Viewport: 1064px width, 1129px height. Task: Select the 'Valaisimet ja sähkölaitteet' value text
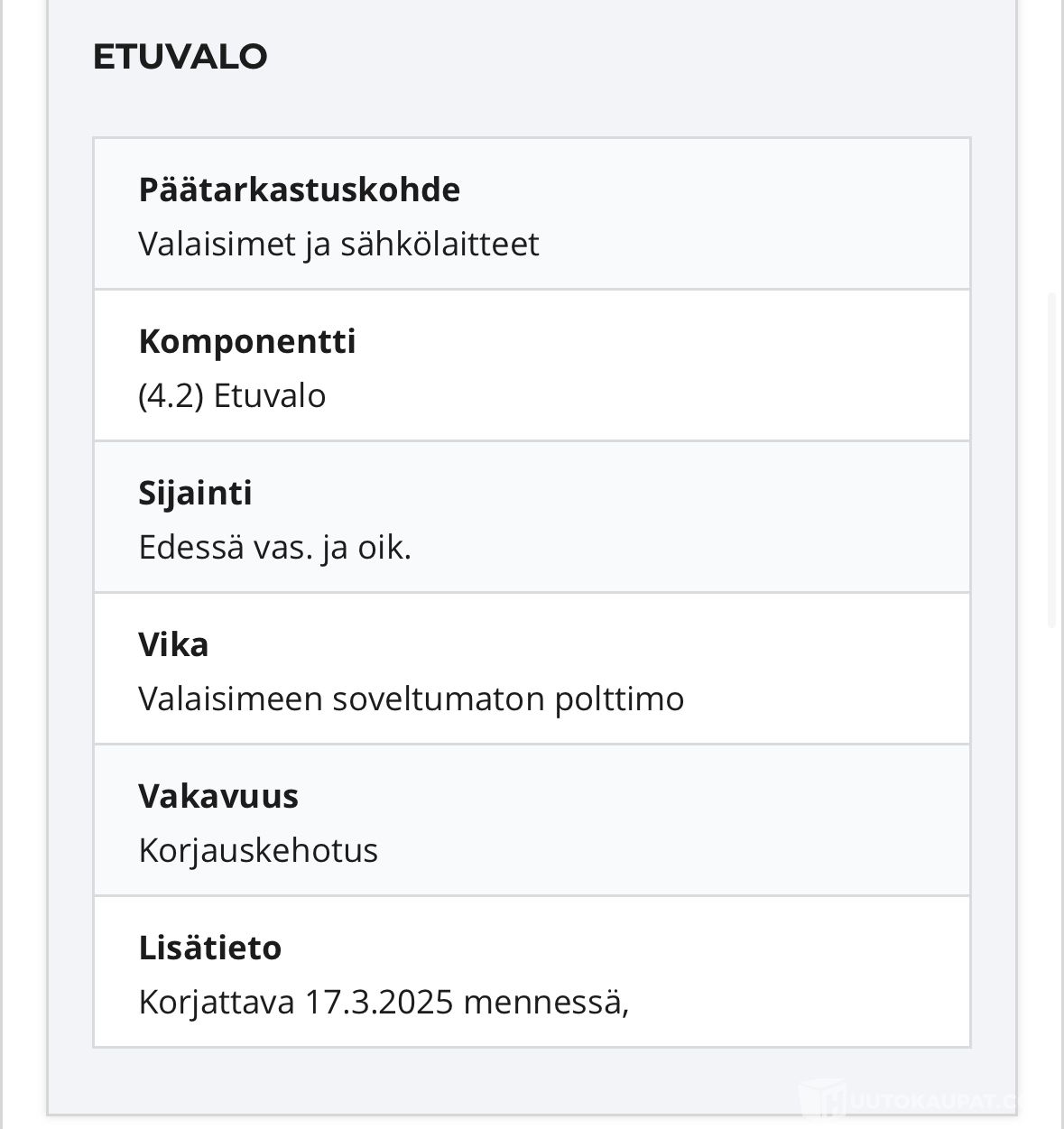[338, 244]
